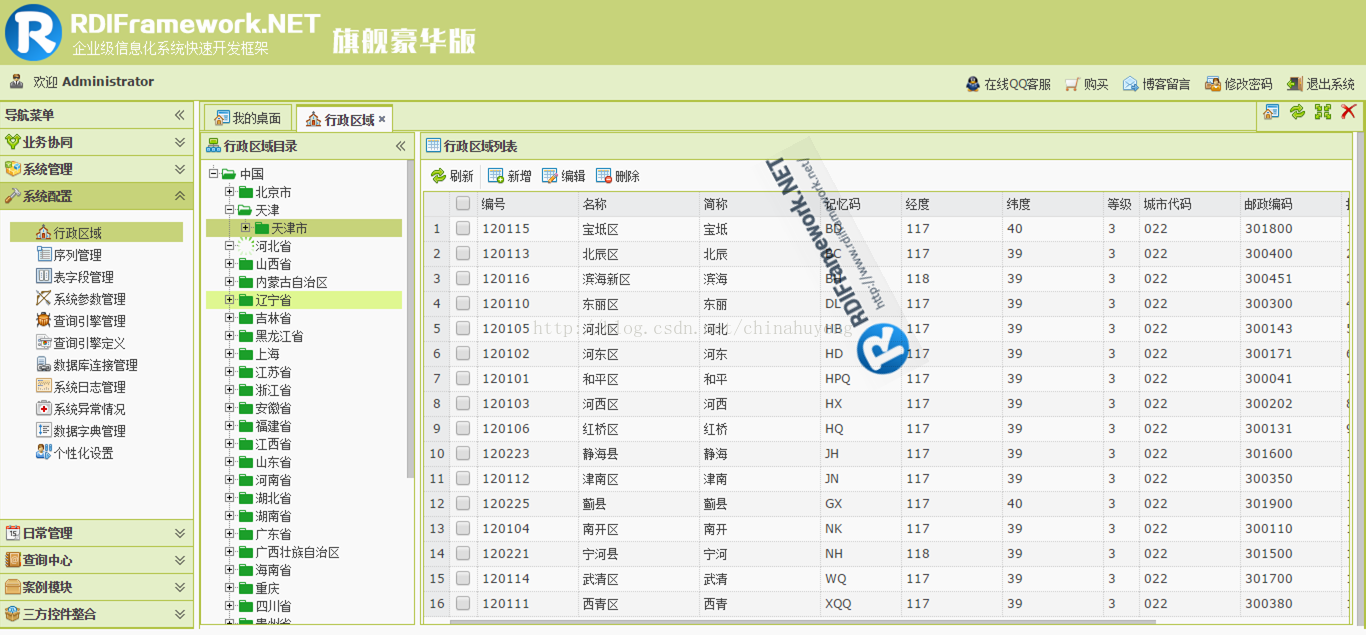Collapse the 行政区域目录 tree panel
Screen dimensions: 1366x635
[x=401, y=146]
